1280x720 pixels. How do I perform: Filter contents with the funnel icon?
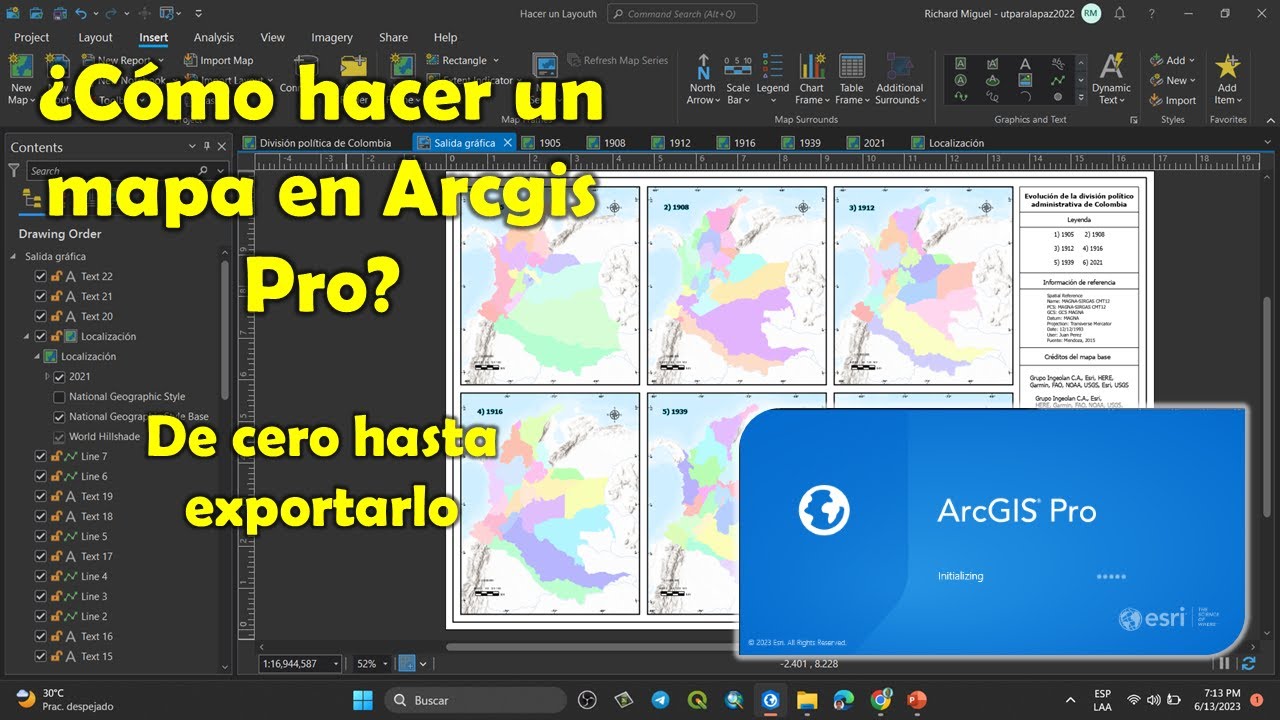(x=14, y=171)
